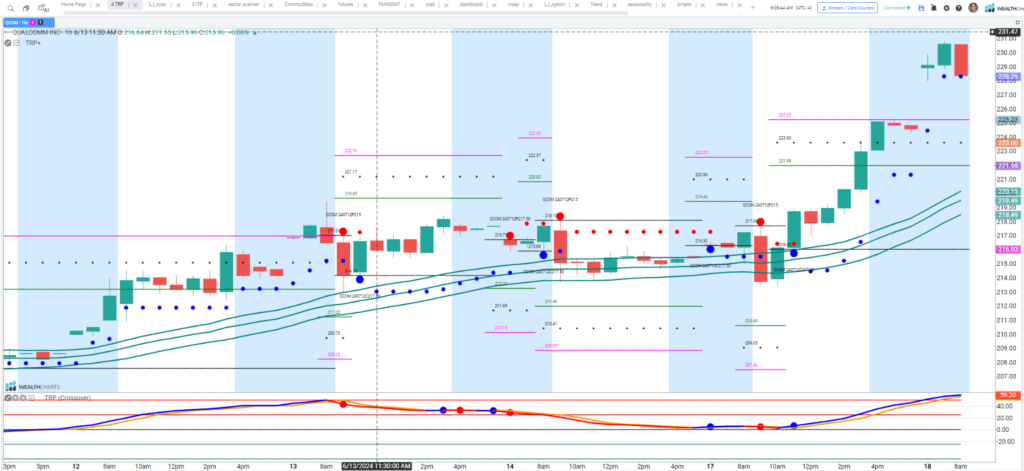
Task: Click the search magnifier icon
Action: pos(9,7)
